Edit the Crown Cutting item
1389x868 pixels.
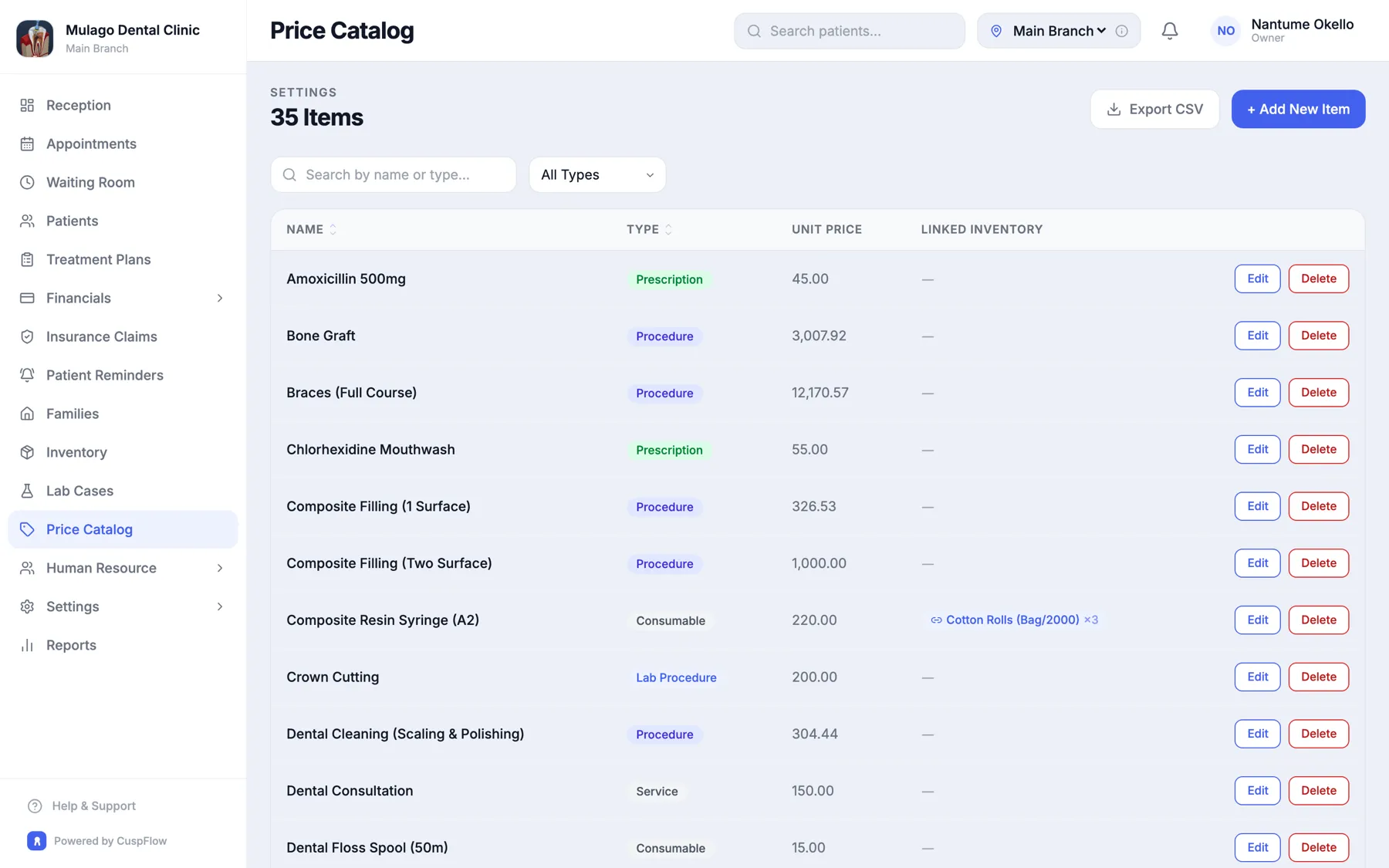[1257, 677]
